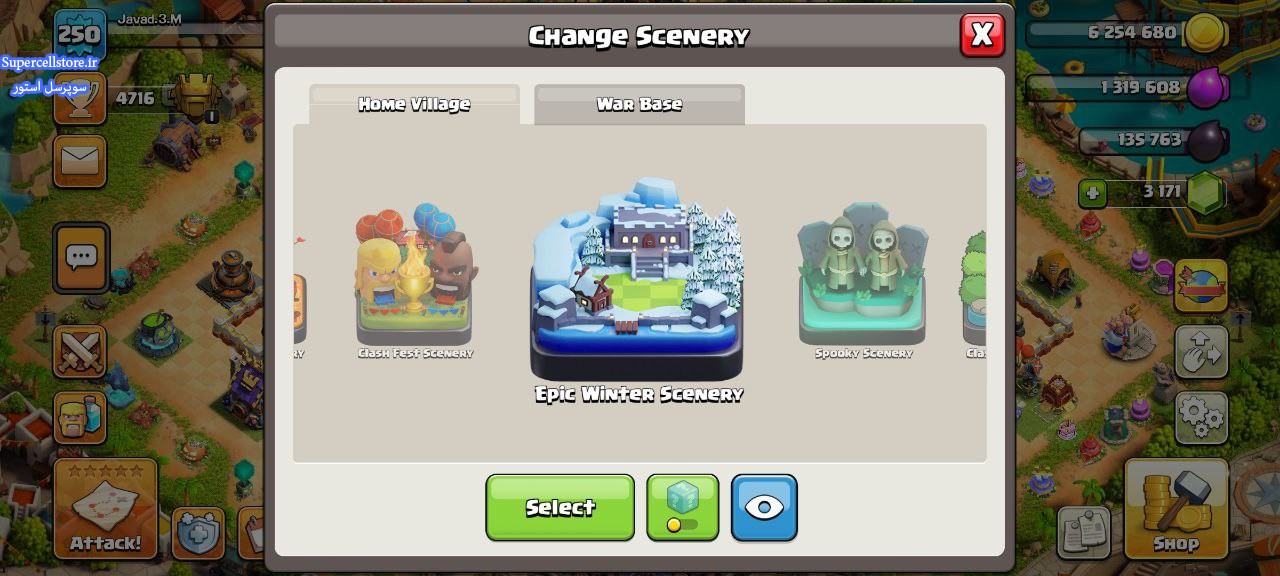Screen dimensions: 1280x576
Task: Open the chat speech bubble icon
Action: (x=80, y=257)
